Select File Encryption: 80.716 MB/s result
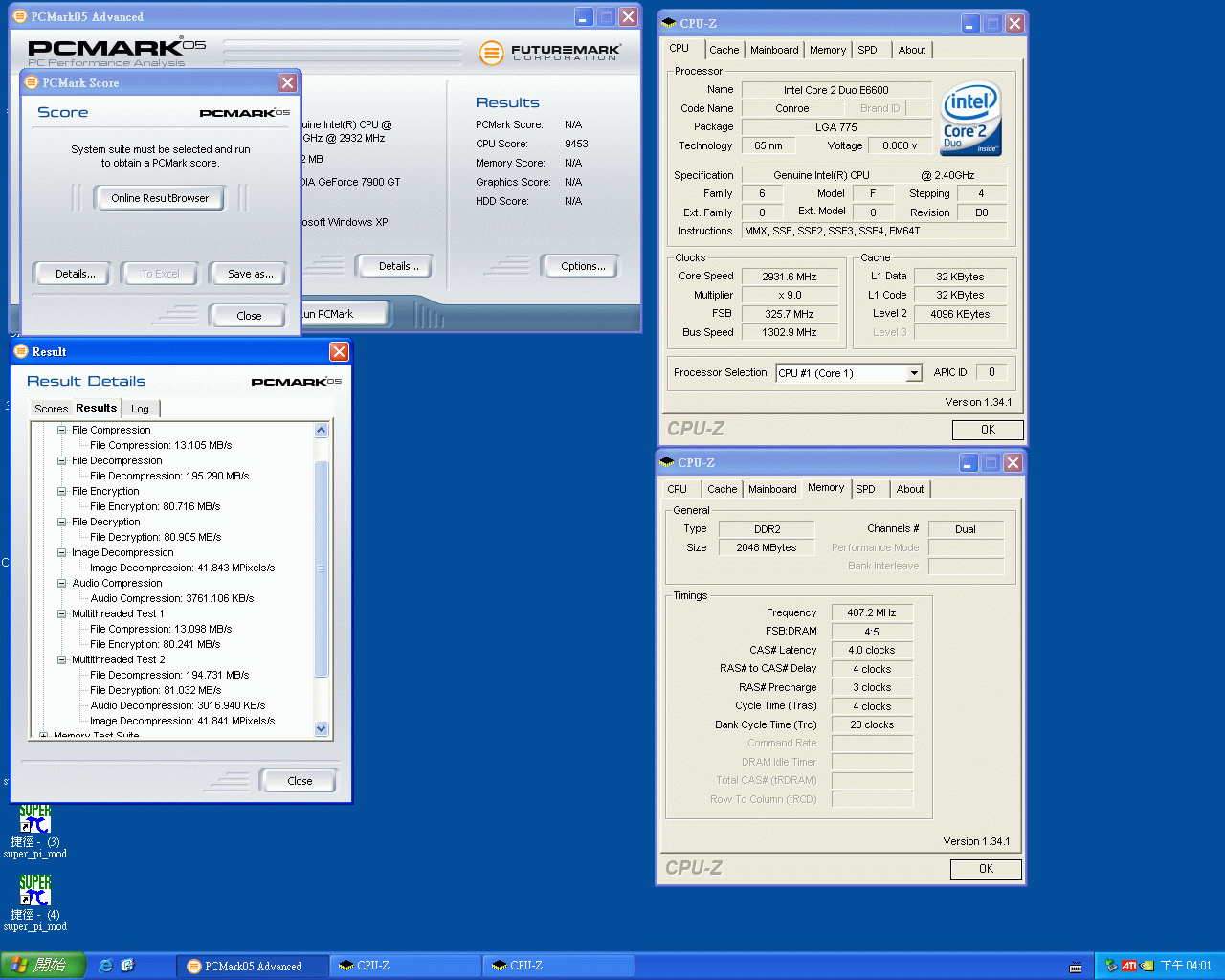This screenshot has width=1225, height=980. (x=155, y=506)
